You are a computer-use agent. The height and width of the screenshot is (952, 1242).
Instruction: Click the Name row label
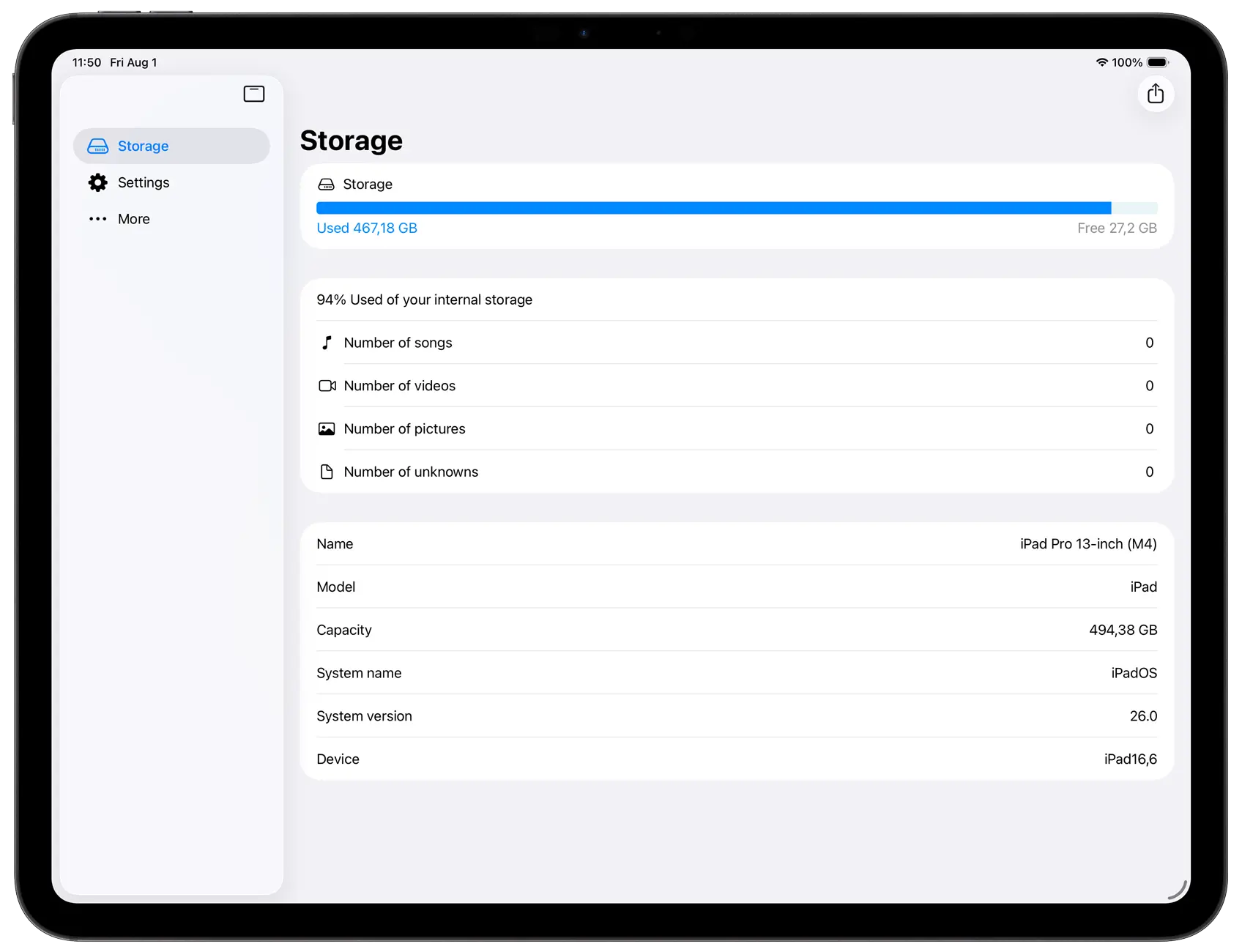click(335, 544)
